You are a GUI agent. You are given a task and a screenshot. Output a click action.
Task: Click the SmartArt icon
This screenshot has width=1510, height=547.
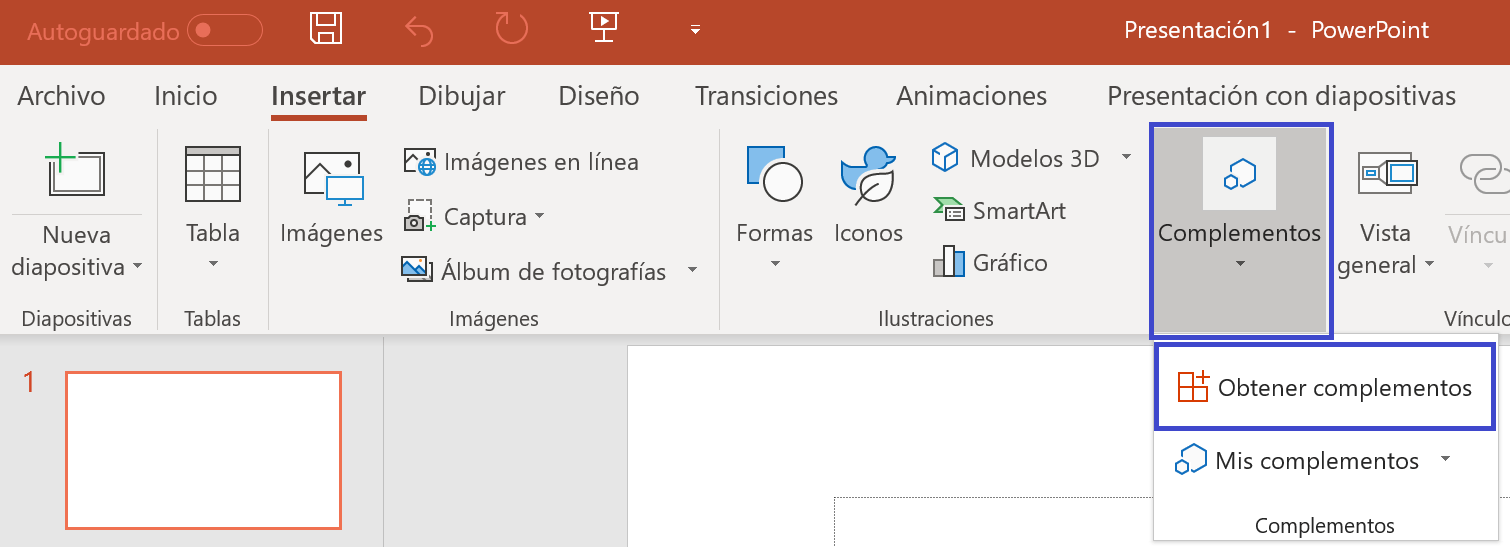point(948,209)
